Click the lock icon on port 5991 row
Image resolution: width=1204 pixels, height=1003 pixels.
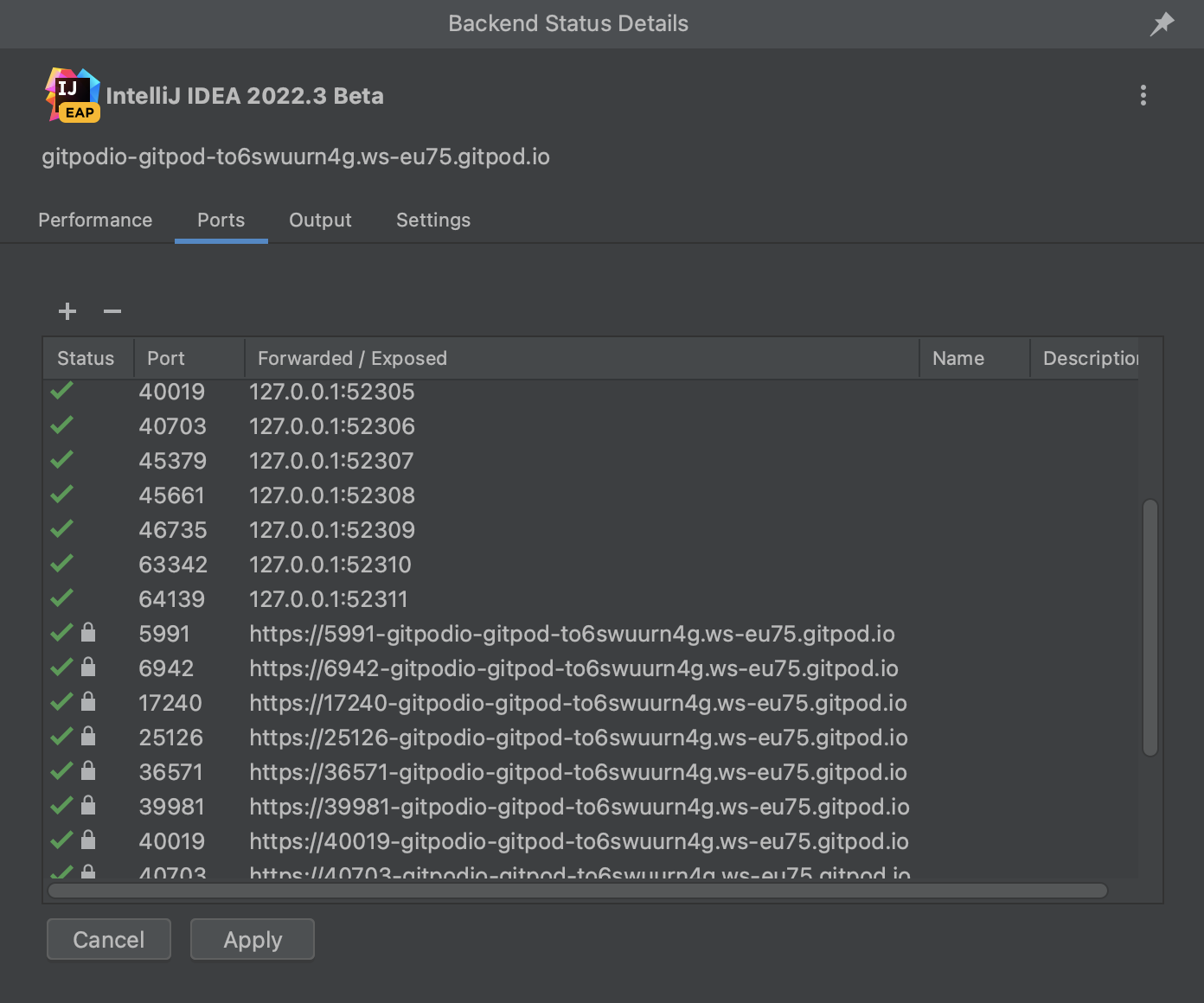pyautogui.click(x=88, y=632)
